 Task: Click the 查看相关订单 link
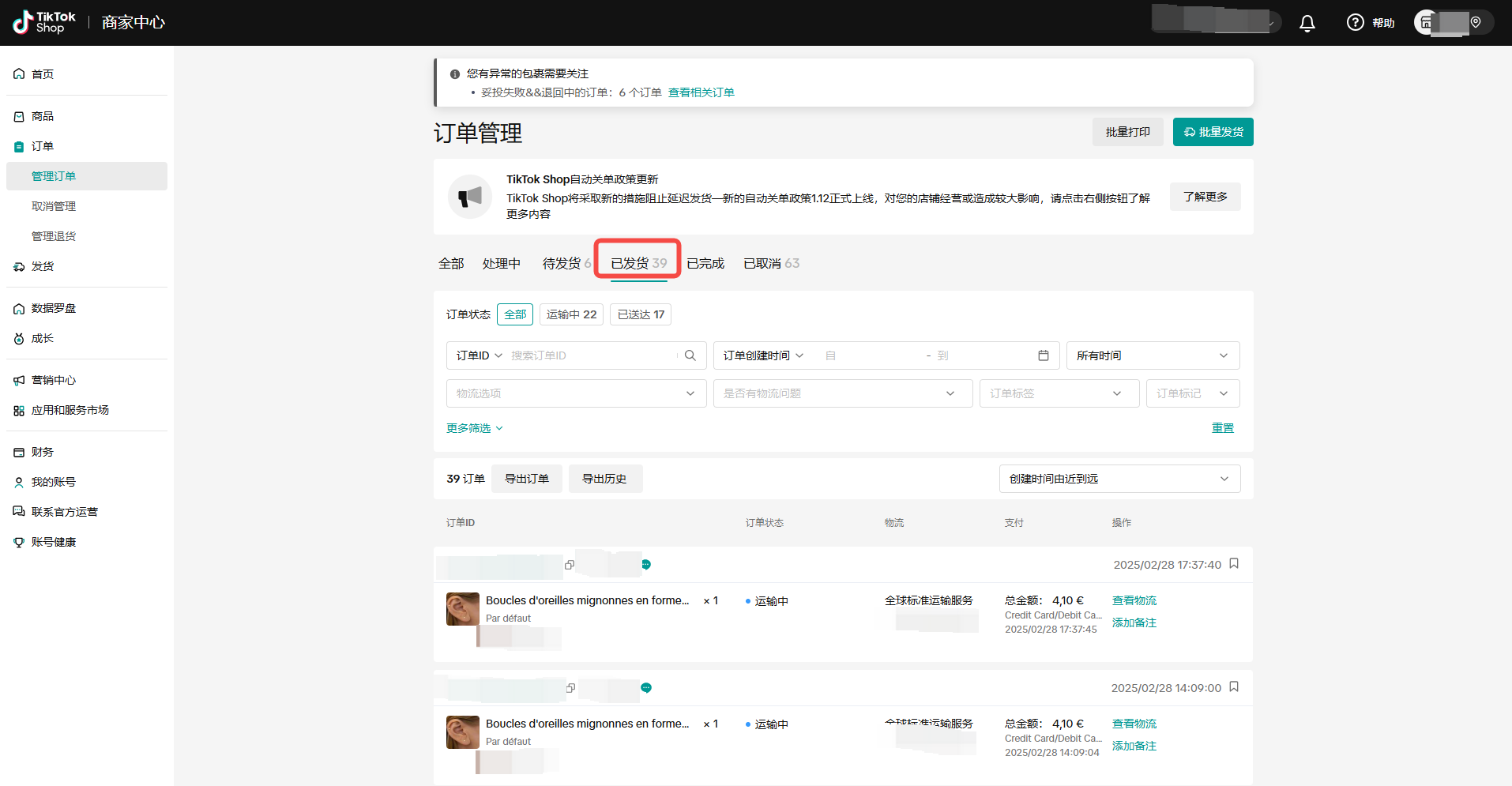(x=701, y=92)
